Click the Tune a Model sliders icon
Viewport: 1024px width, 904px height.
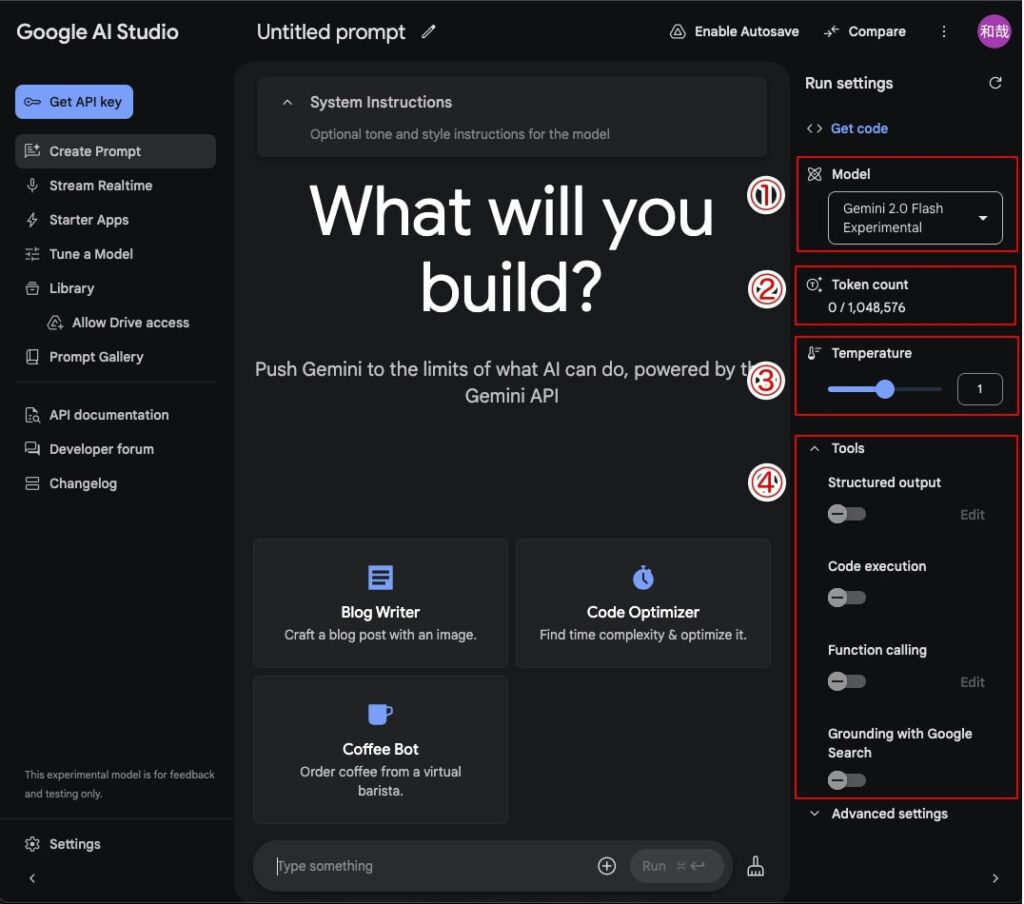point(32,254)
